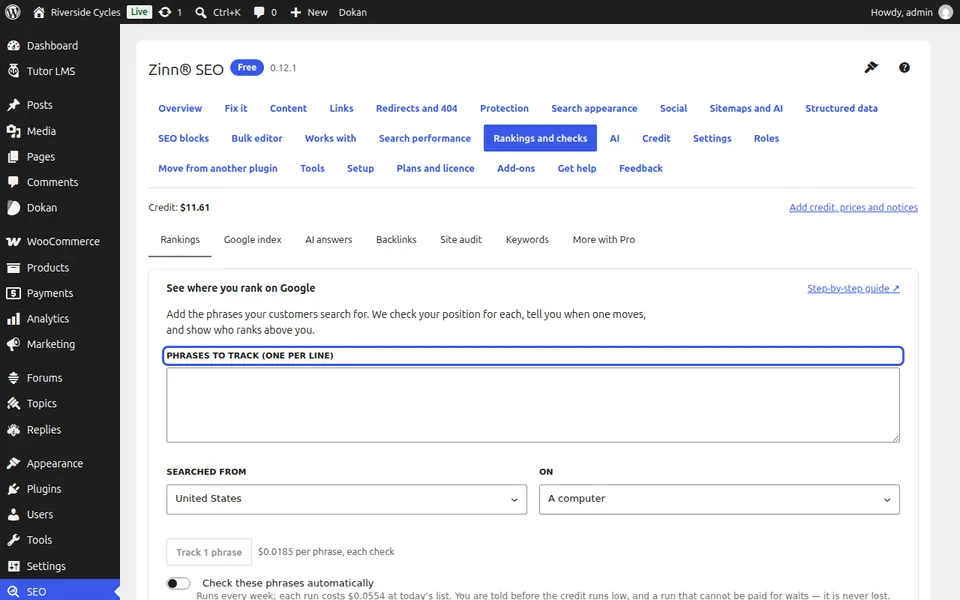Open the Credit plugin tab

coord(656,138)
